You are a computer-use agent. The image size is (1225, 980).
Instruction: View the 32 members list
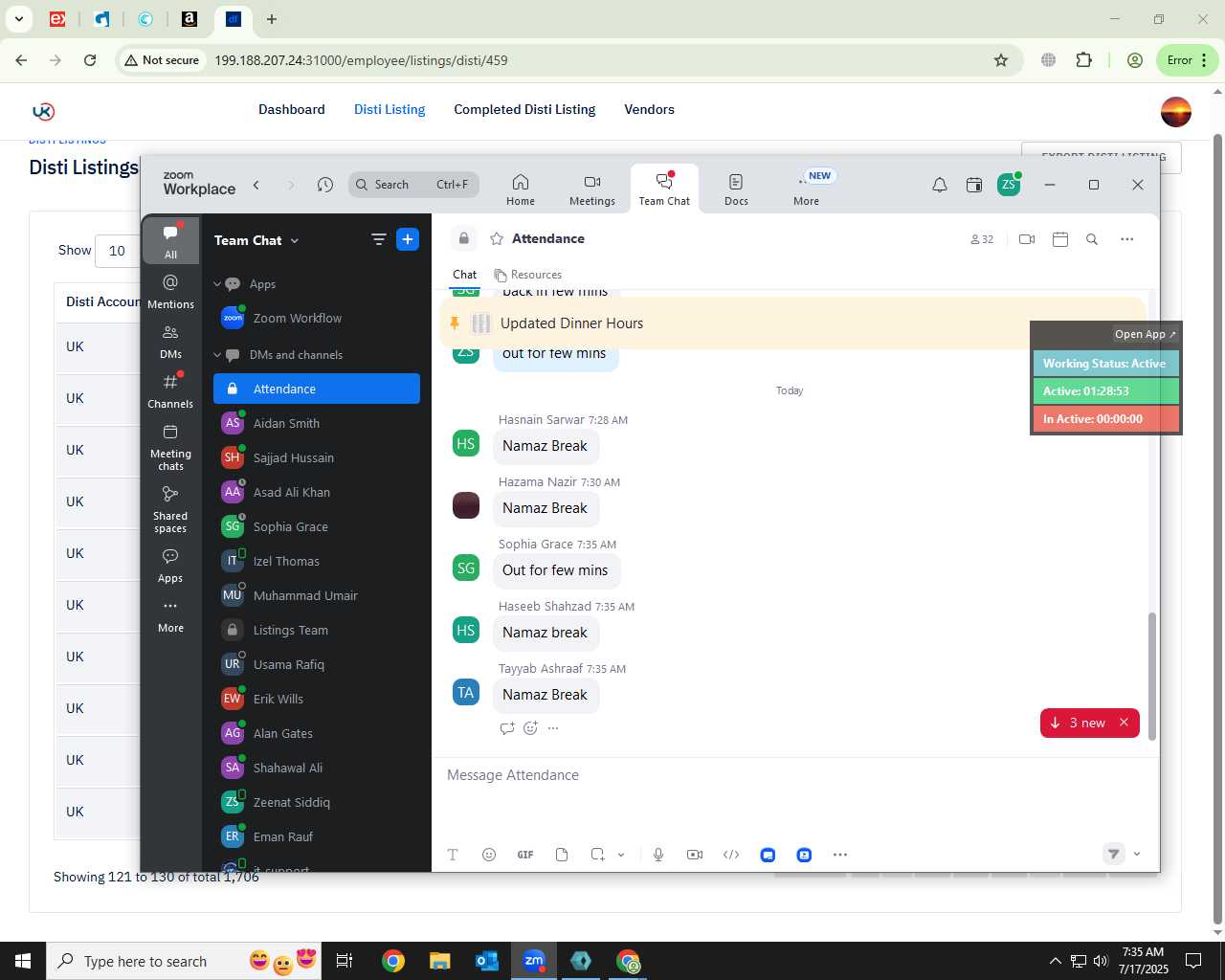pos(982,239)
